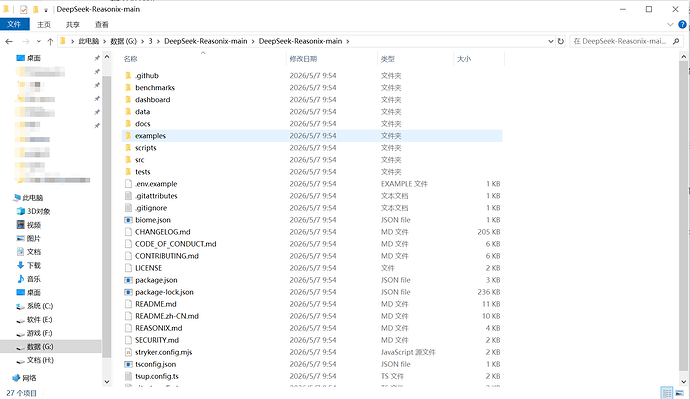Click file list vertical scrollbar
690x399 pixels.
tap(683, 216)
